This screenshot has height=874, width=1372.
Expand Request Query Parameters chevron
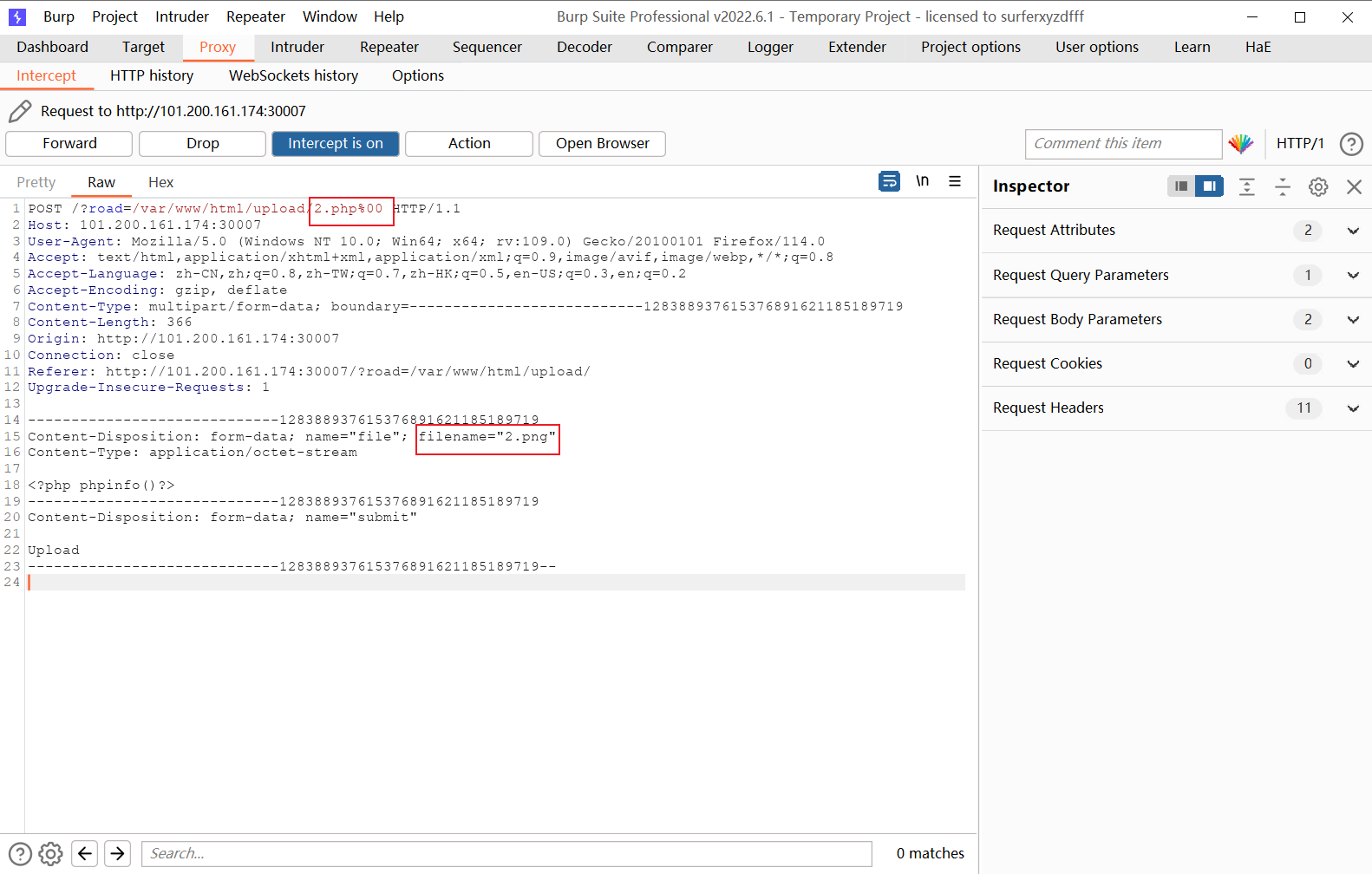(x=1353, y=276)
